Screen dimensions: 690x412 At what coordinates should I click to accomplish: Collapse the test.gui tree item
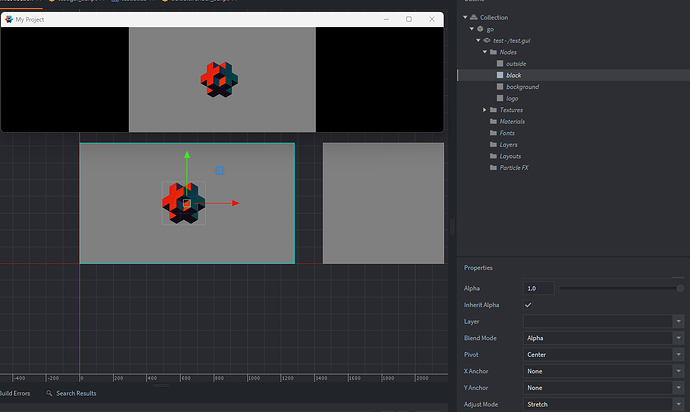(478, 40)
